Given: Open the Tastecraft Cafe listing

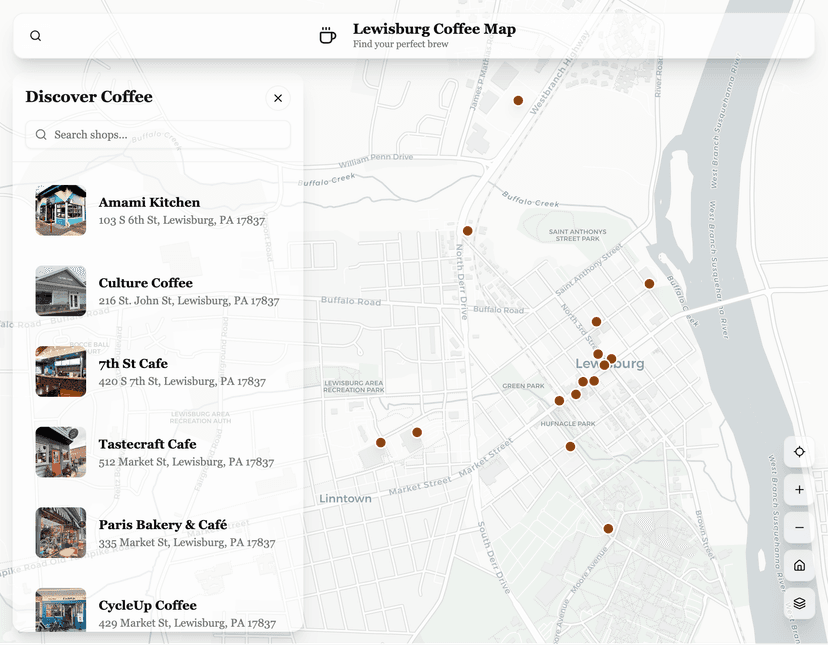Looking at the screenshot, I should tap(160, 452).
